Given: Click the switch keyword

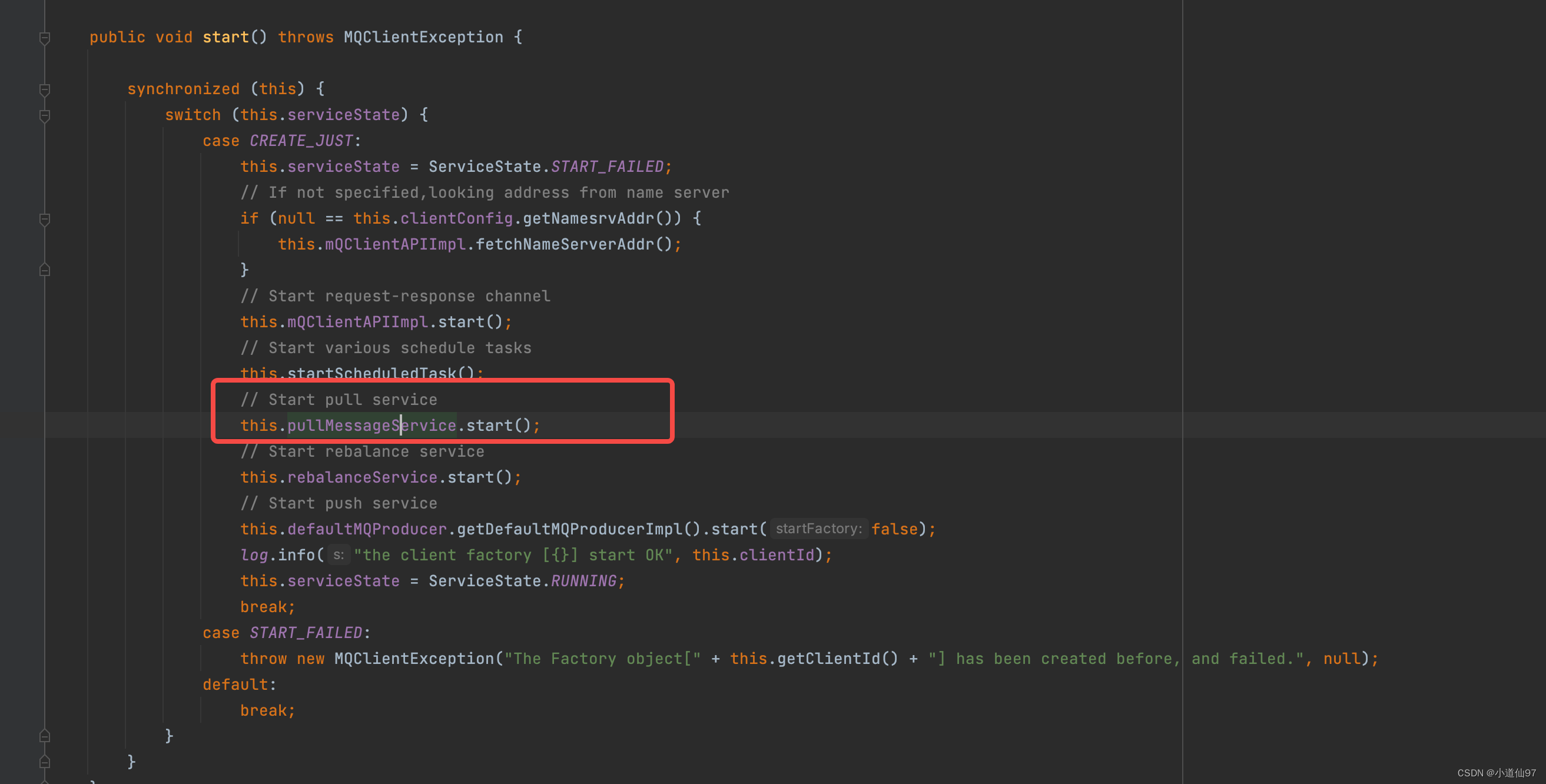Looking at the screenshot, I should pyautogui.click(x=193, y=115).
